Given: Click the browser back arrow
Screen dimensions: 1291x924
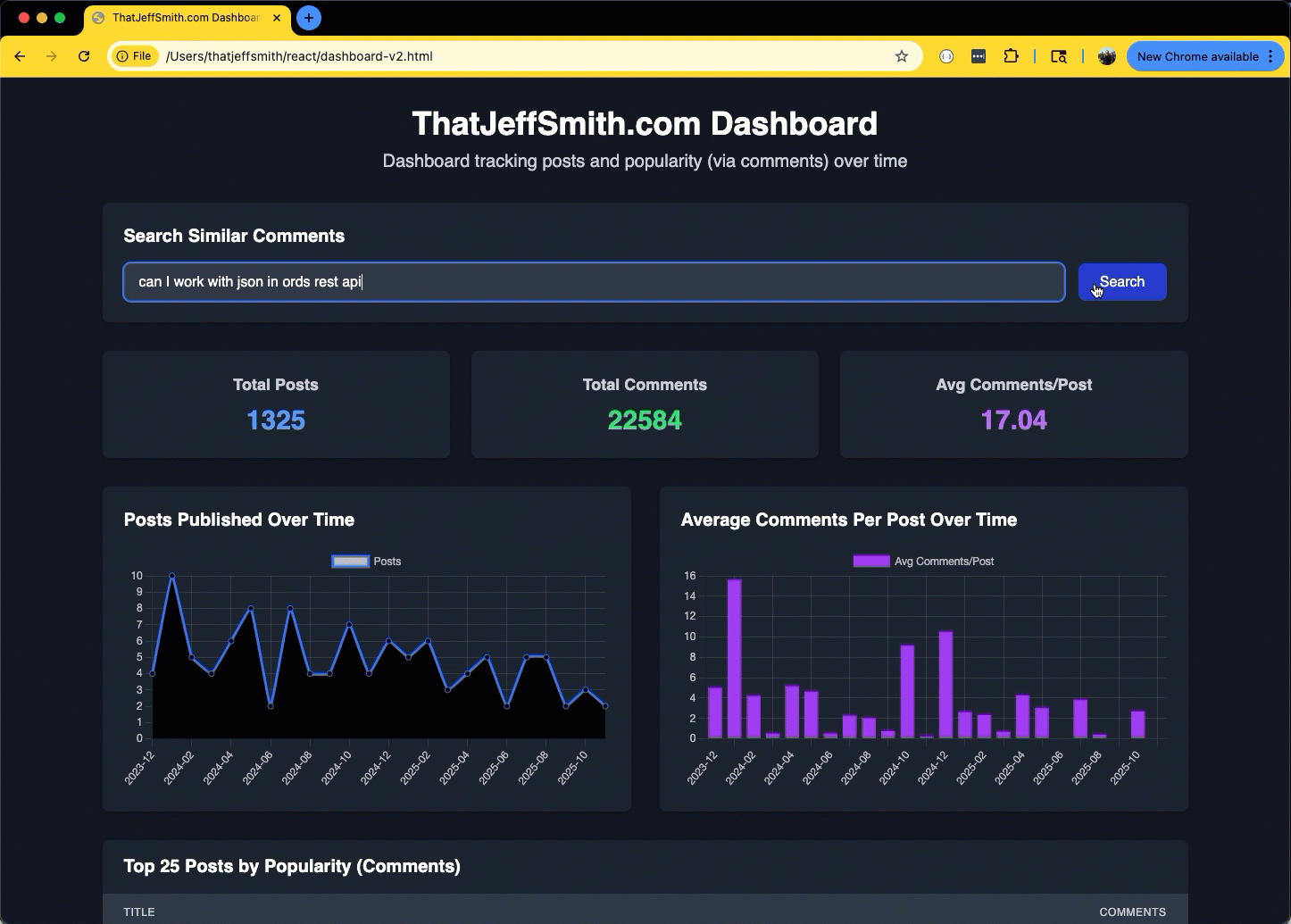Looking at the screenshot, I should click(x=20, y=56).
